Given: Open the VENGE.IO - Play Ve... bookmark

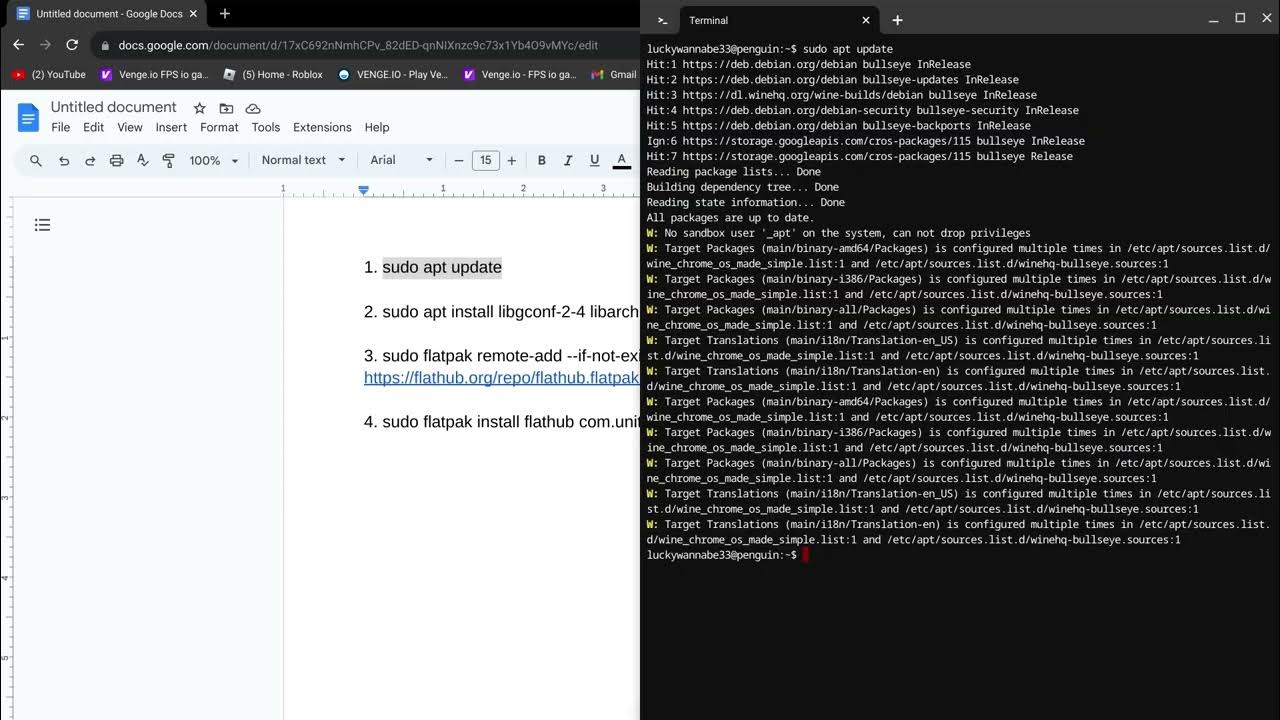Looking at the screenshot, I should (x=393, y=74).
